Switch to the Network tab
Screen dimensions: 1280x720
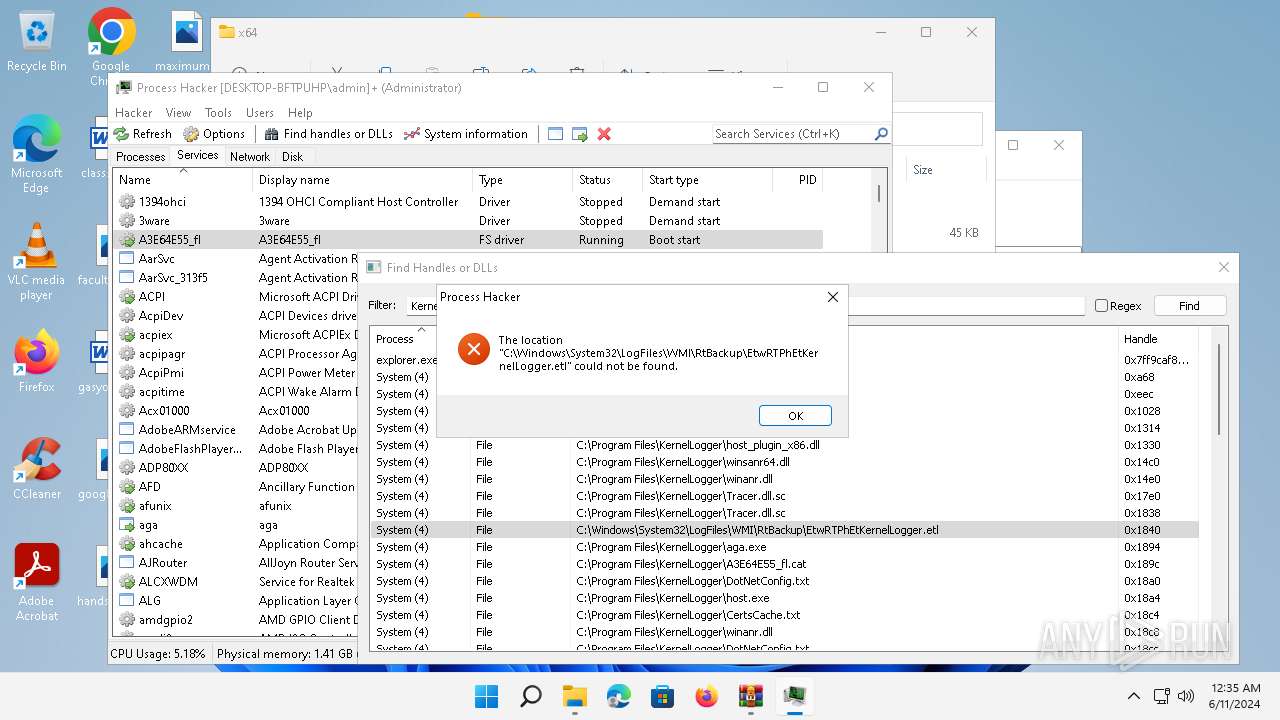point(250,157)
